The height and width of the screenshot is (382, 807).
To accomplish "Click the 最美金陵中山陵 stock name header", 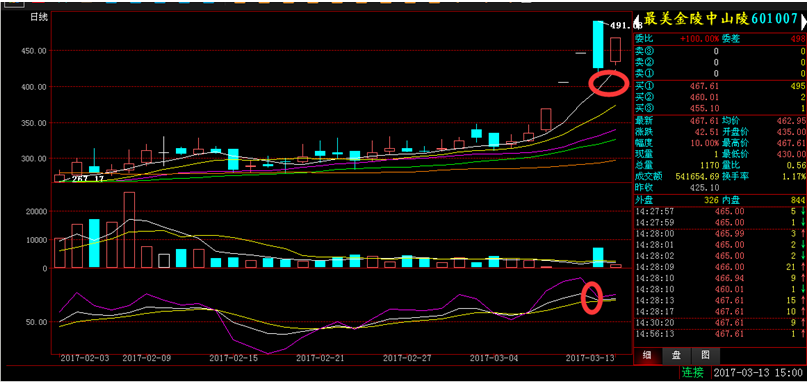I will pos(697,19).
